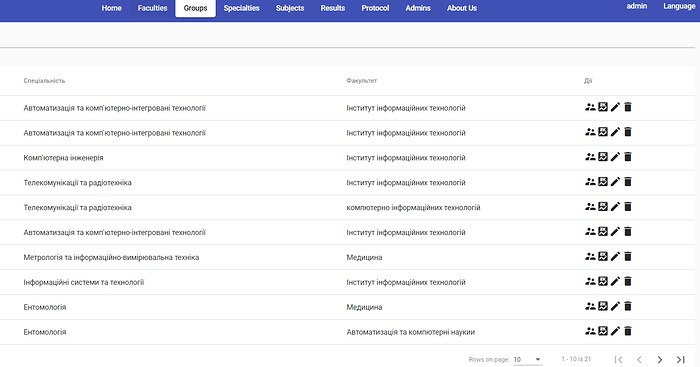This screenshot has width=700, height=367.
Task: Open results chart for Комп'ютерна інженерія row
Action: pos(603,157)
